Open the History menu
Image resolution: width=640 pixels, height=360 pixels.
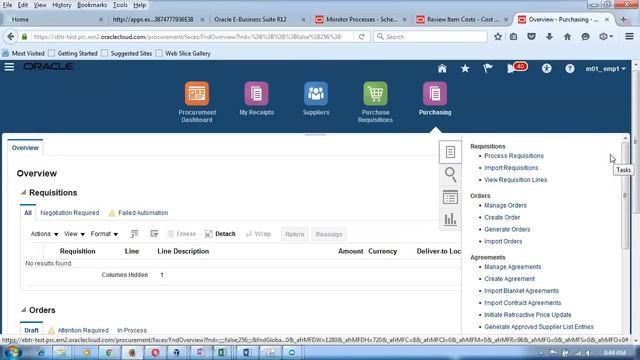click(x=62, y=5)
